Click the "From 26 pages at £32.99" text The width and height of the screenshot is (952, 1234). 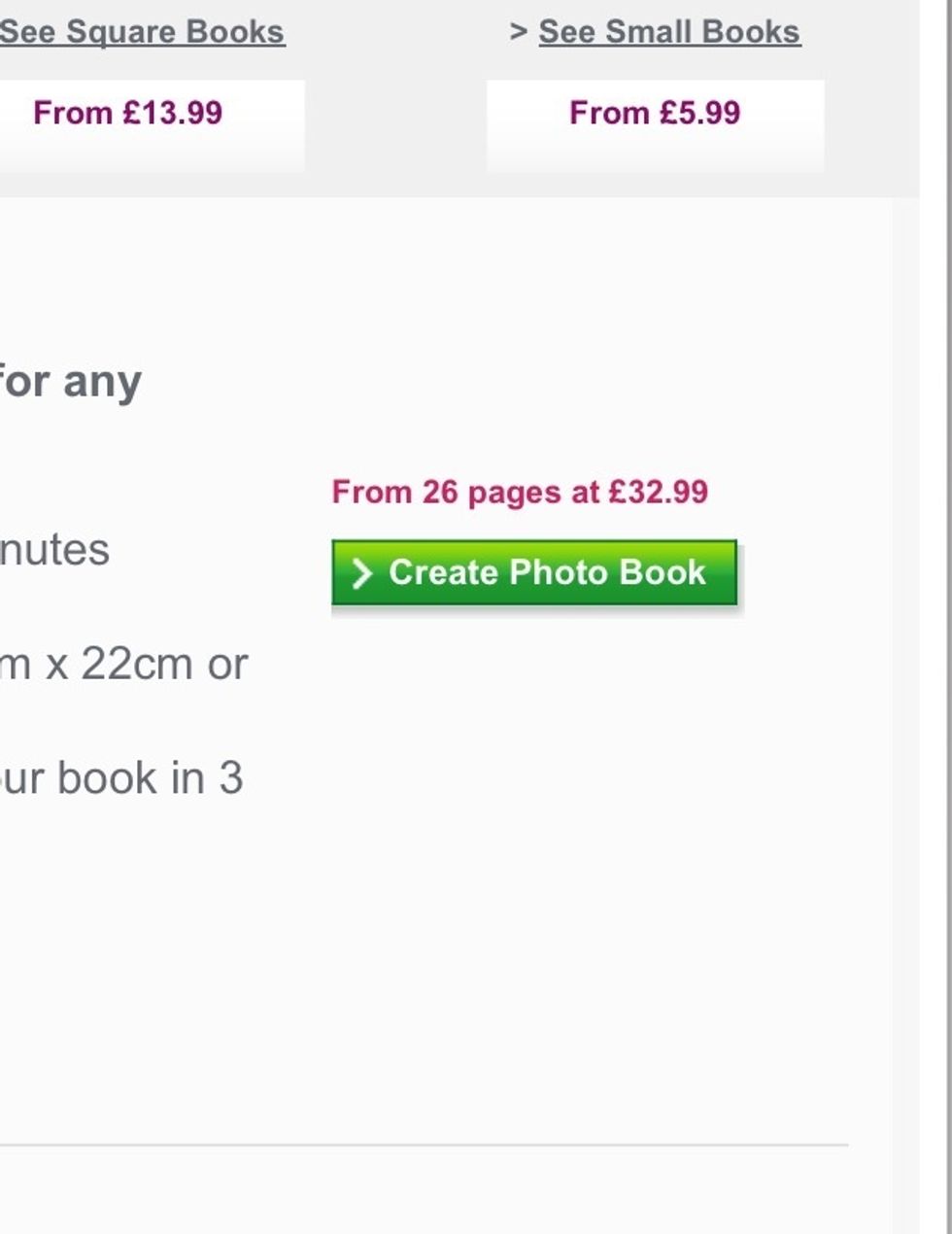click(522, 491)
